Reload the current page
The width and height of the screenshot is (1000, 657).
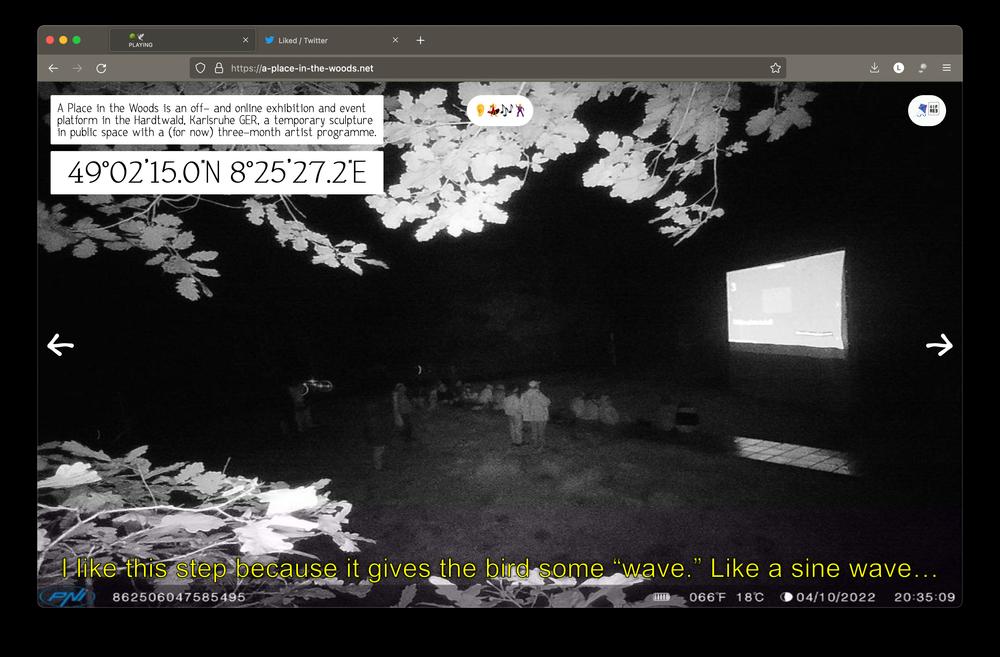[101, 68]
